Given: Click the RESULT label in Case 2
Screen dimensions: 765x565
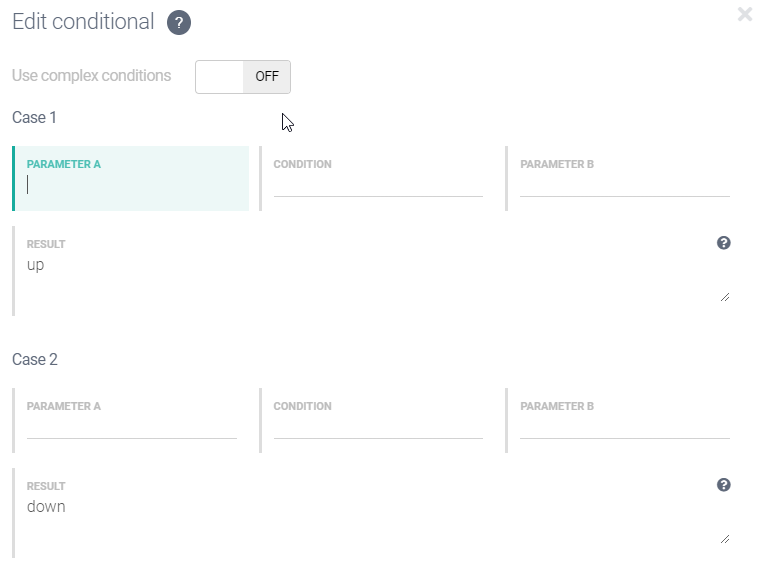Looking at the screenshot, I should pos(46,486).
